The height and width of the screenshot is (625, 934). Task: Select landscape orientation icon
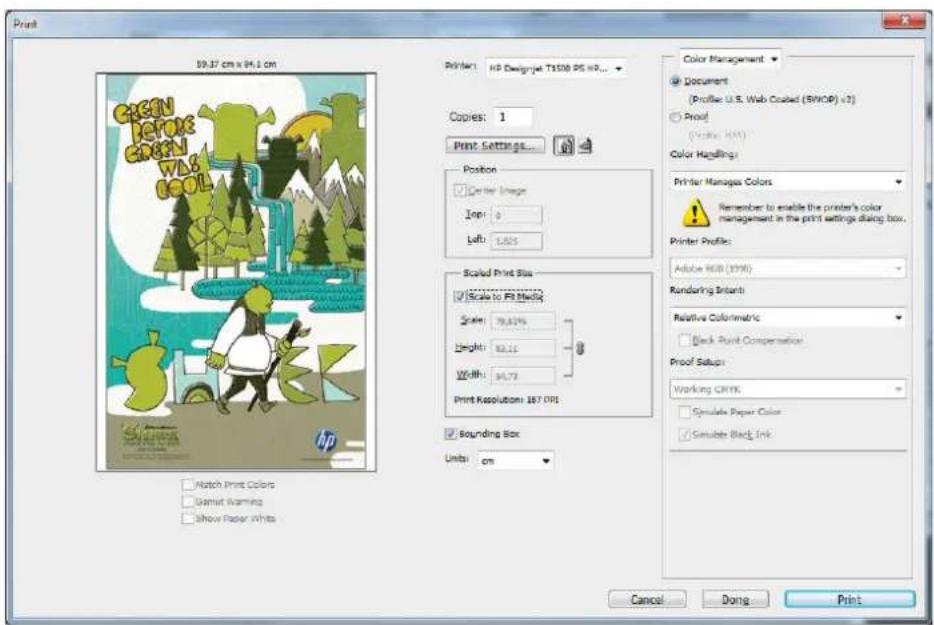[x=586, y=145]
